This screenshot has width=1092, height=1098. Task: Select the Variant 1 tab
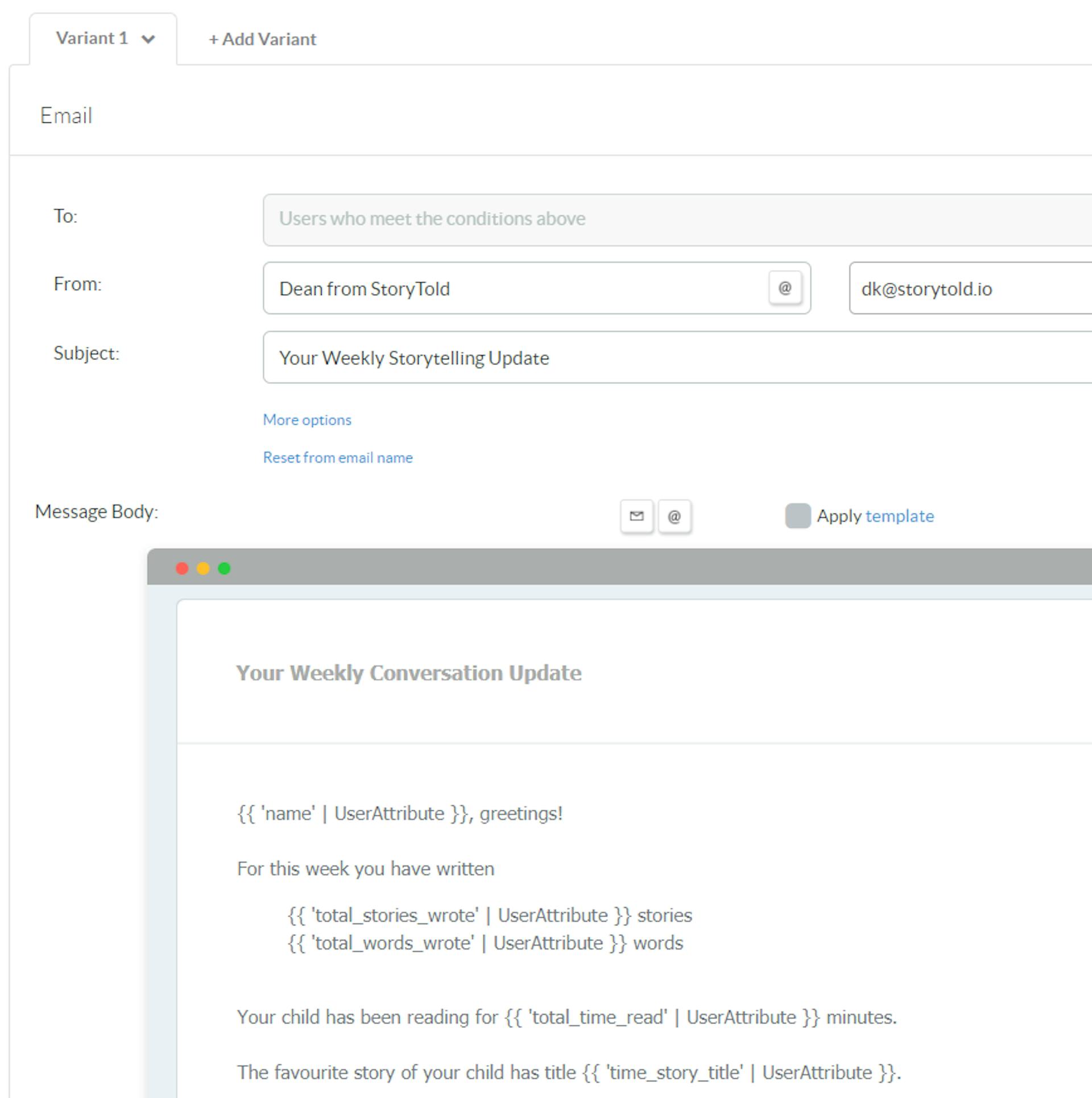103,39
